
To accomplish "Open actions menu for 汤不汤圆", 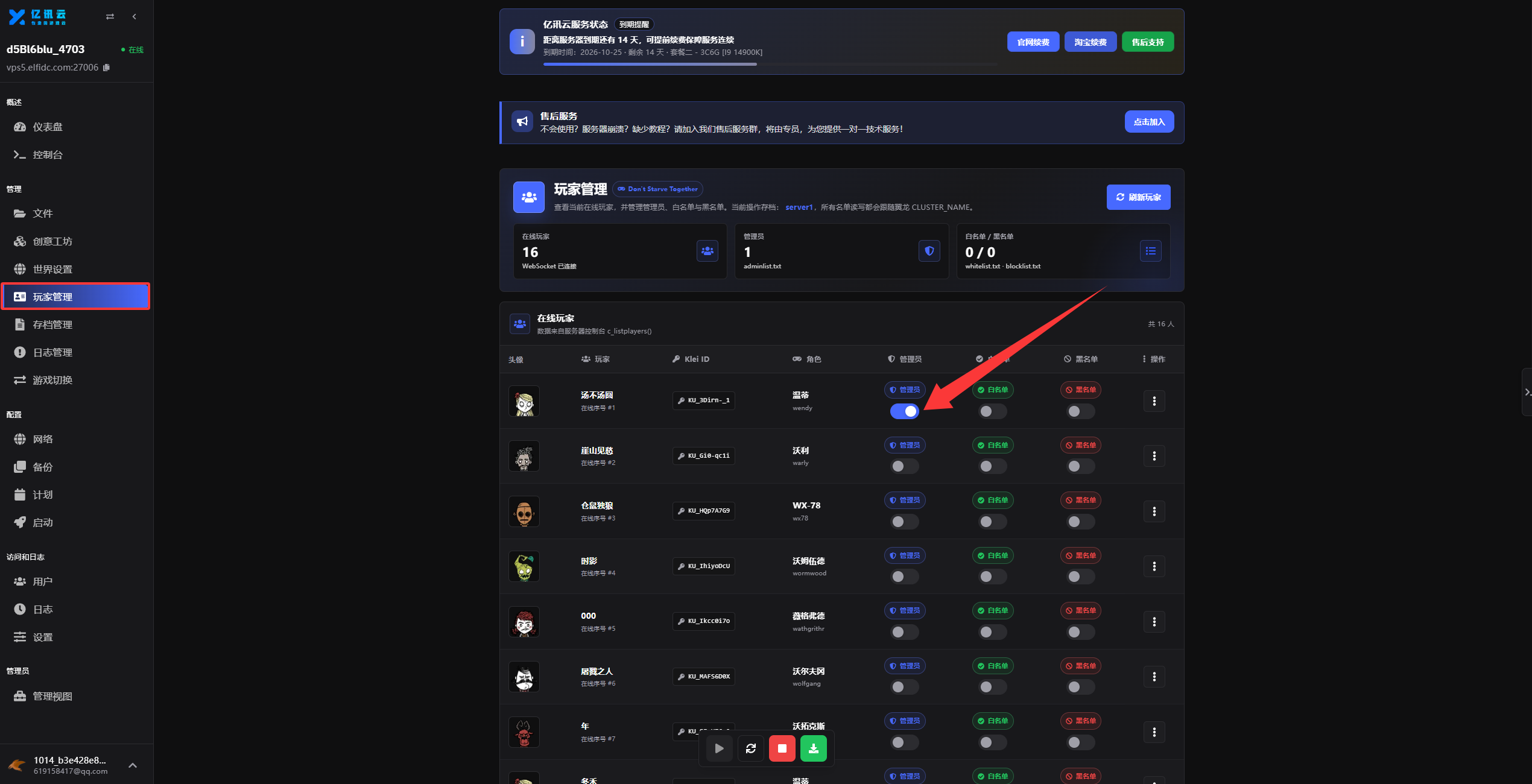I will click(1154, 401).
